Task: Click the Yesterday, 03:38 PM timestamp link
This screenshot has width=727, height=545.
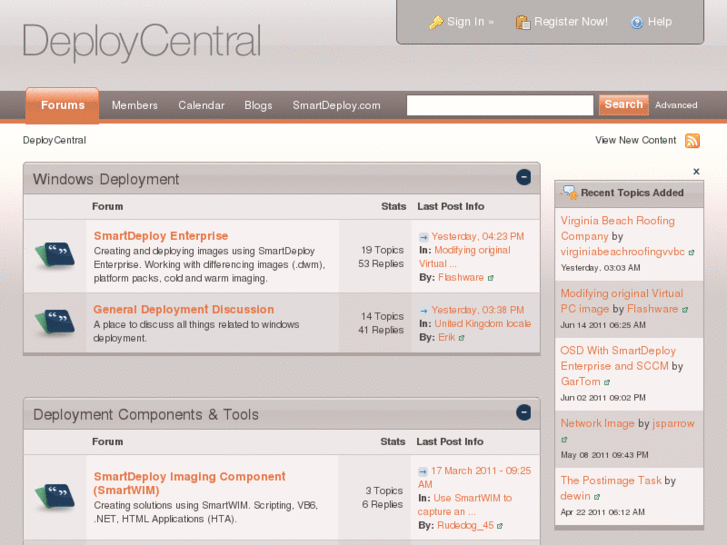Action: [x=478, y=310]
